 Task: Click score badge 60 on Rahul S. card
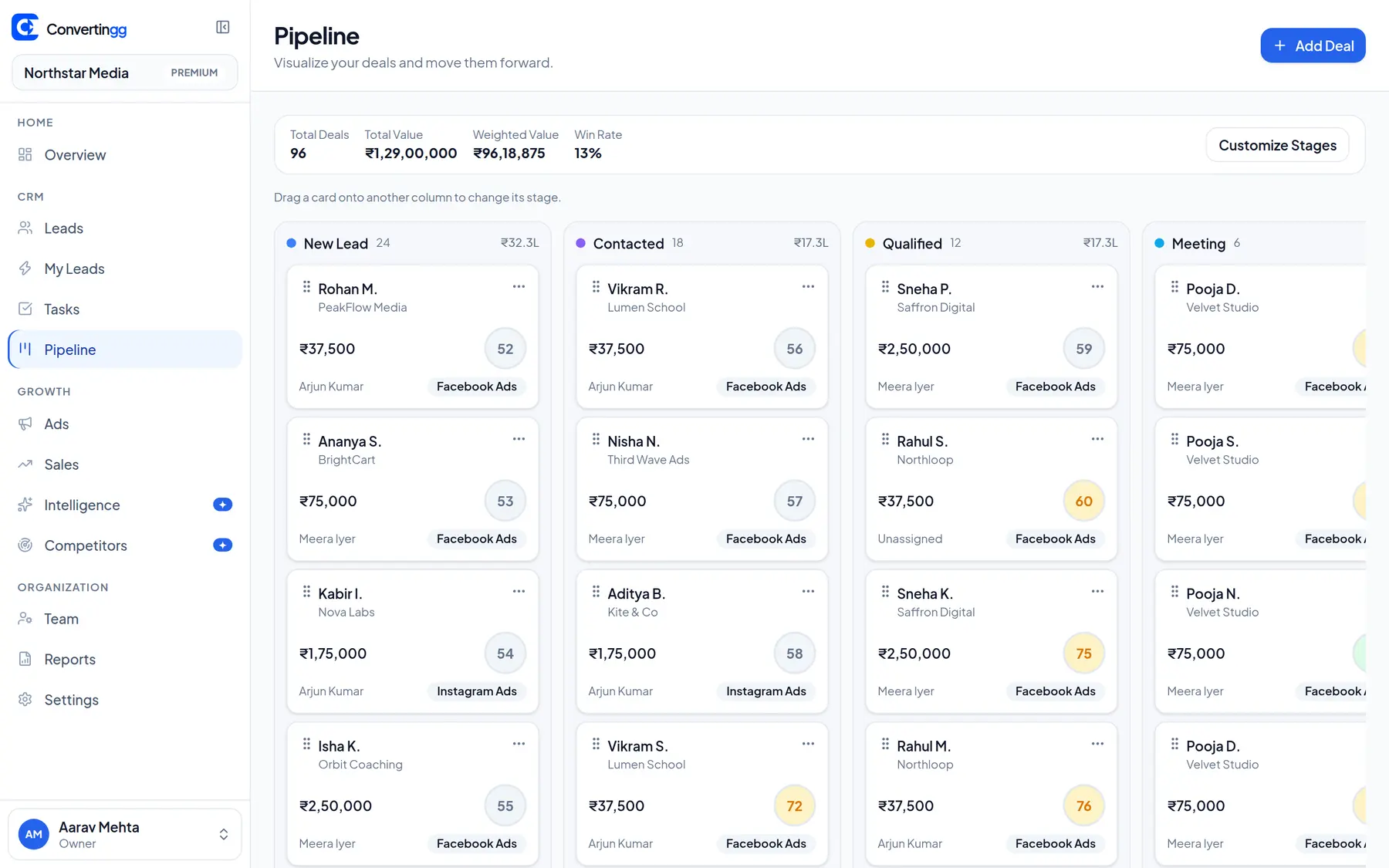click(1083, 502)
